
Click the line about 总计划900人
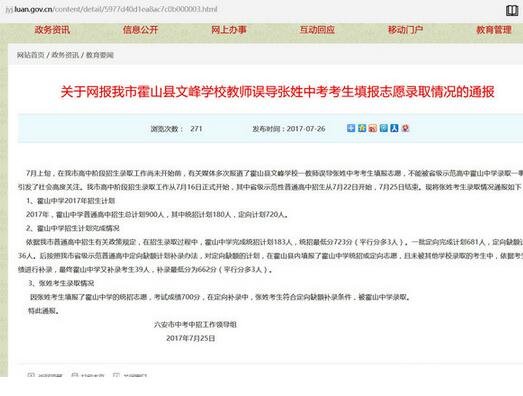tap(157, 215)
